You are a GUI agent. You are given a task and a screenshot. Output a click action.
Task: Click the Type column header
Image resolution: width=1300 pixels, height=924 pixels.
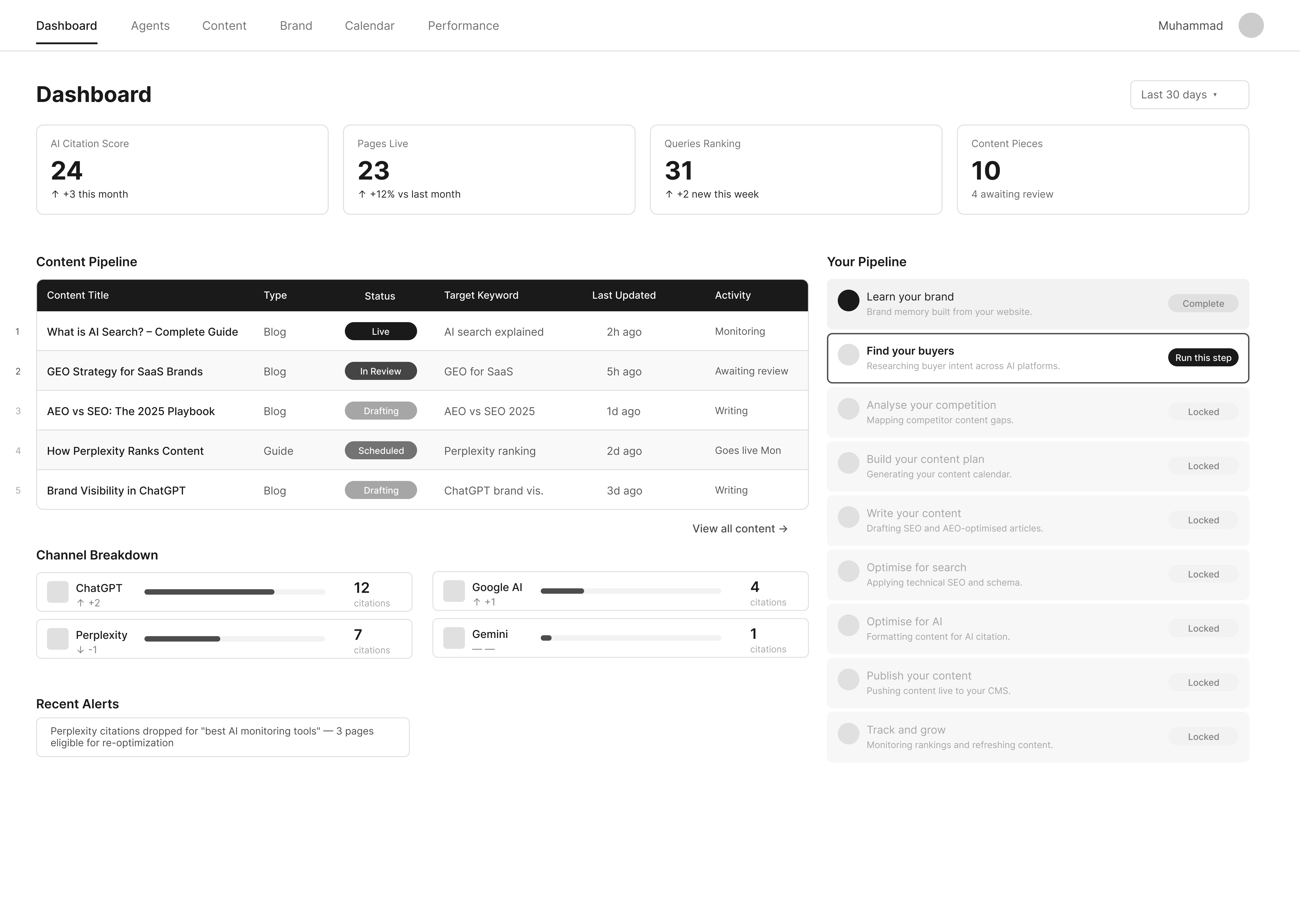pos(275,295)
